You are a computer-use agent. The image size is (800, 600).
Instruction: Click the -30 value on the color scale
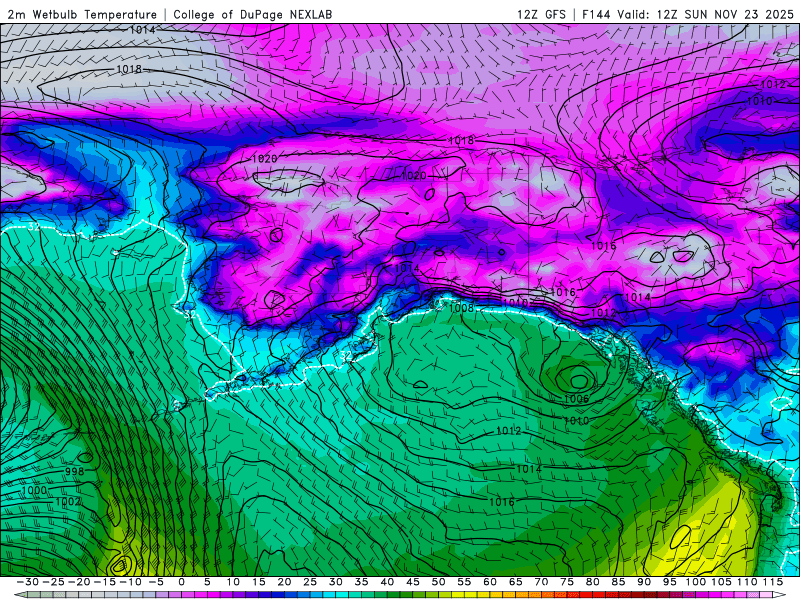pyautogui.click(x=28, y=582)
